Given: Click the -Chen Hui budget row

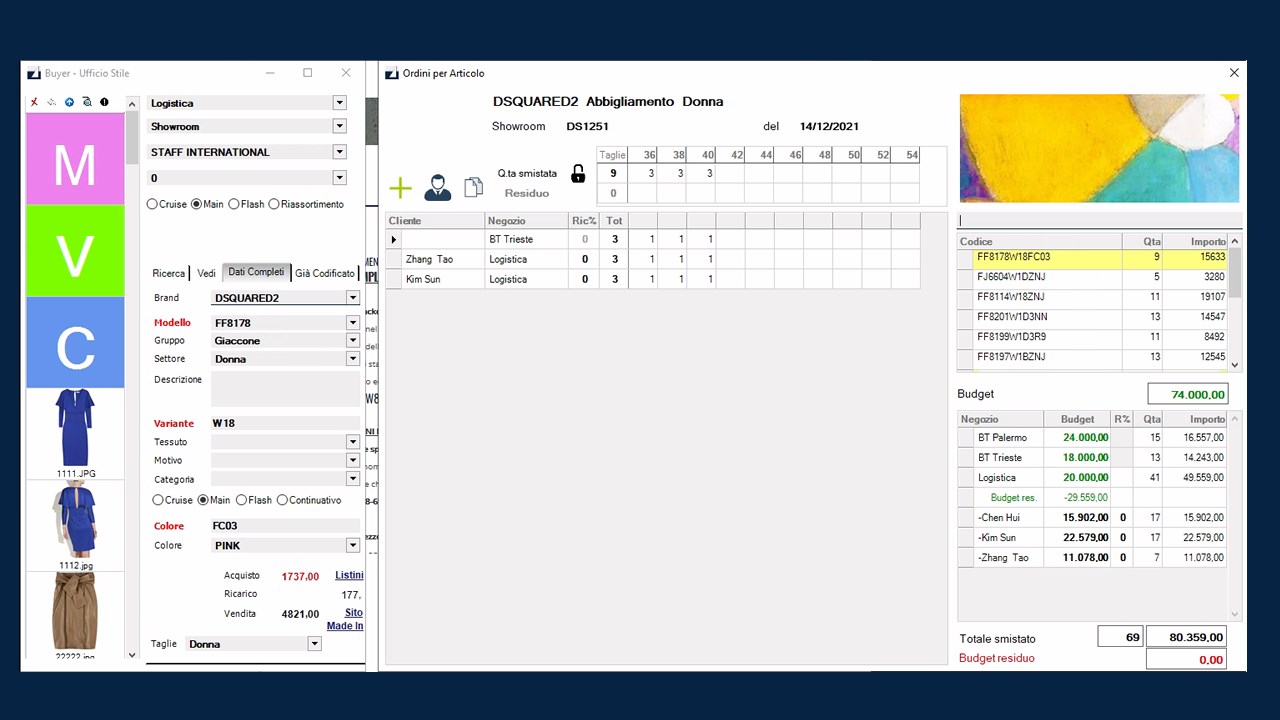Looking at the screenshot, I should (1092, 517).
